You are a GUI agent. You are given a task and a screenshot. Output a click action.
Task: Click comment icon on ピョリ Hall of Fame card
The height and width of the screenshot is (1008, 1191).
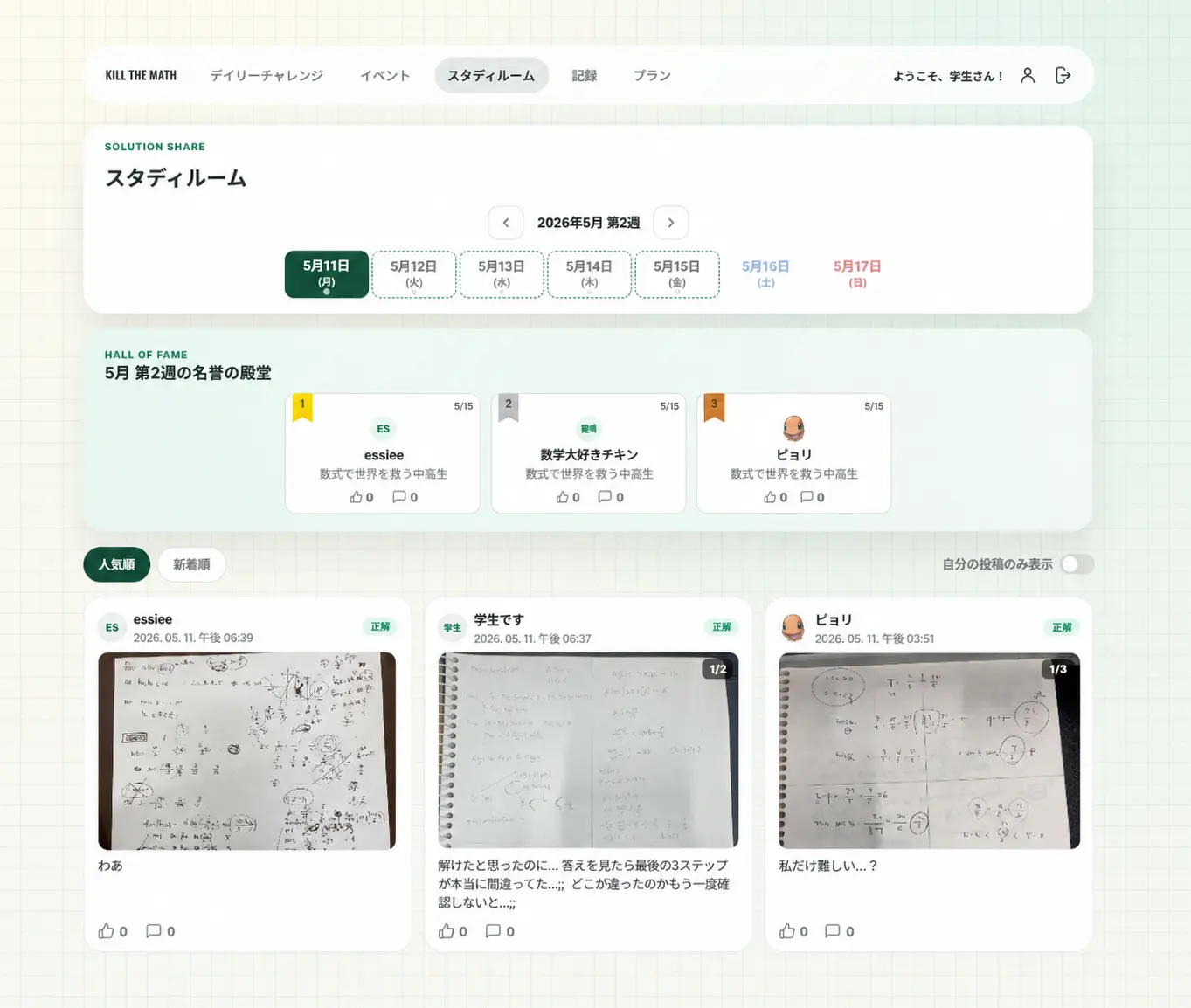(807, 497)
